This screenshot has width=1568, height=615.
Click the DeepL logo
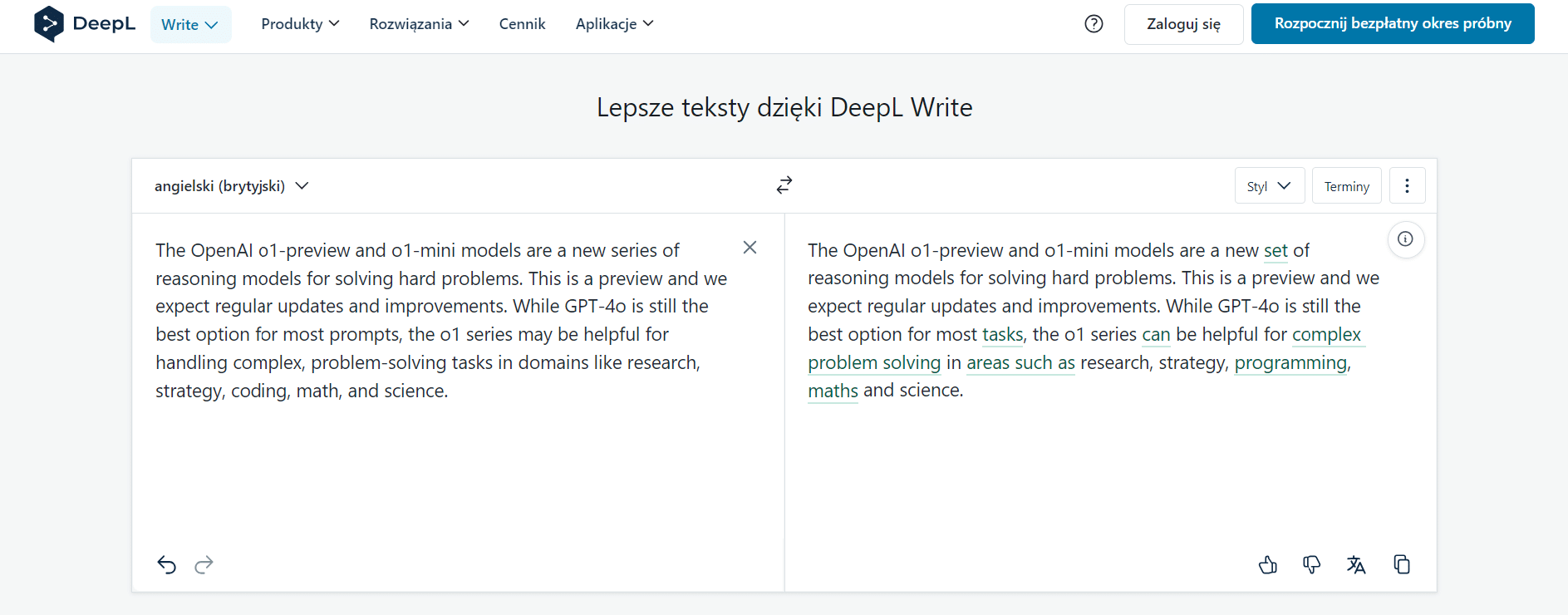[x=84, y=24]
